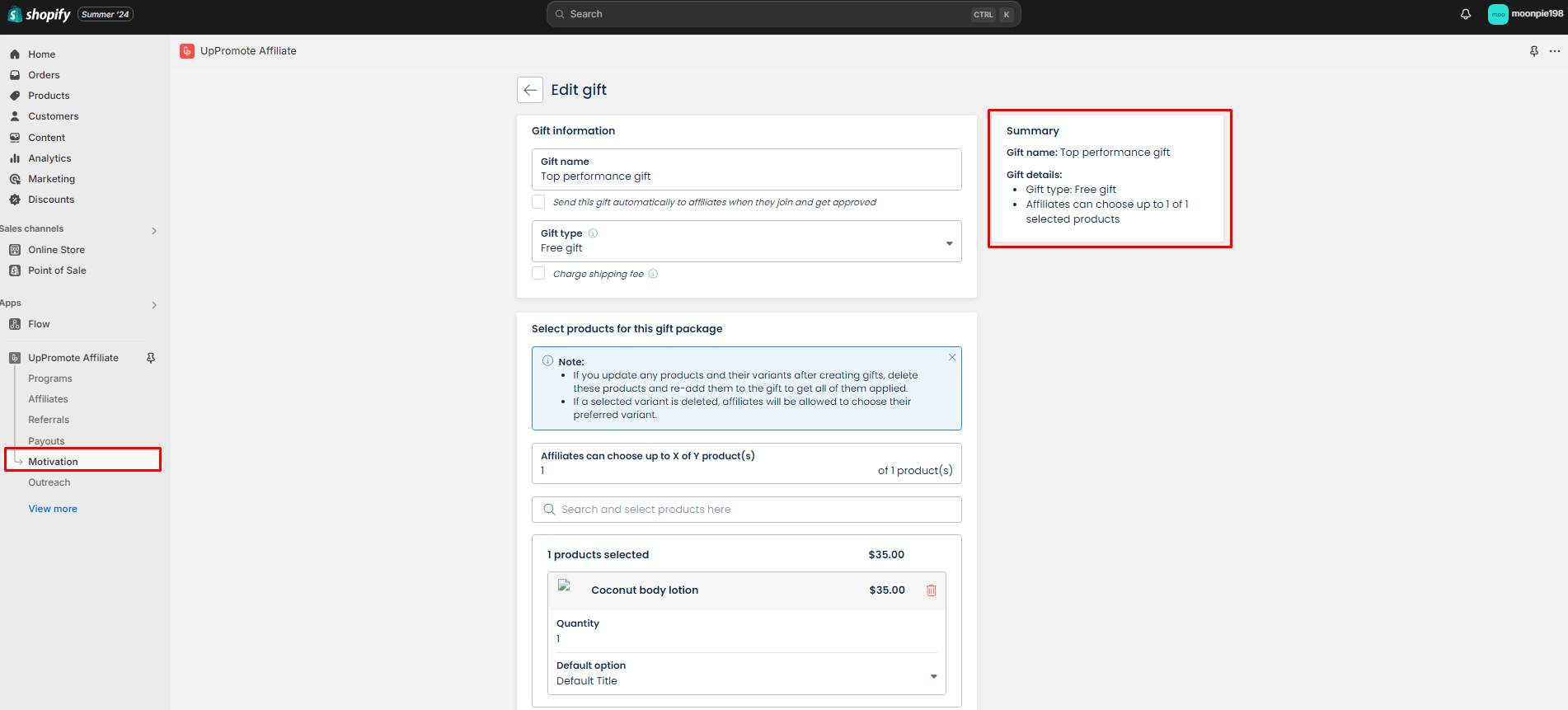This screenshot has width=1568, height=710.
Task: Click the '1 products selected' text
Action: 598,555
